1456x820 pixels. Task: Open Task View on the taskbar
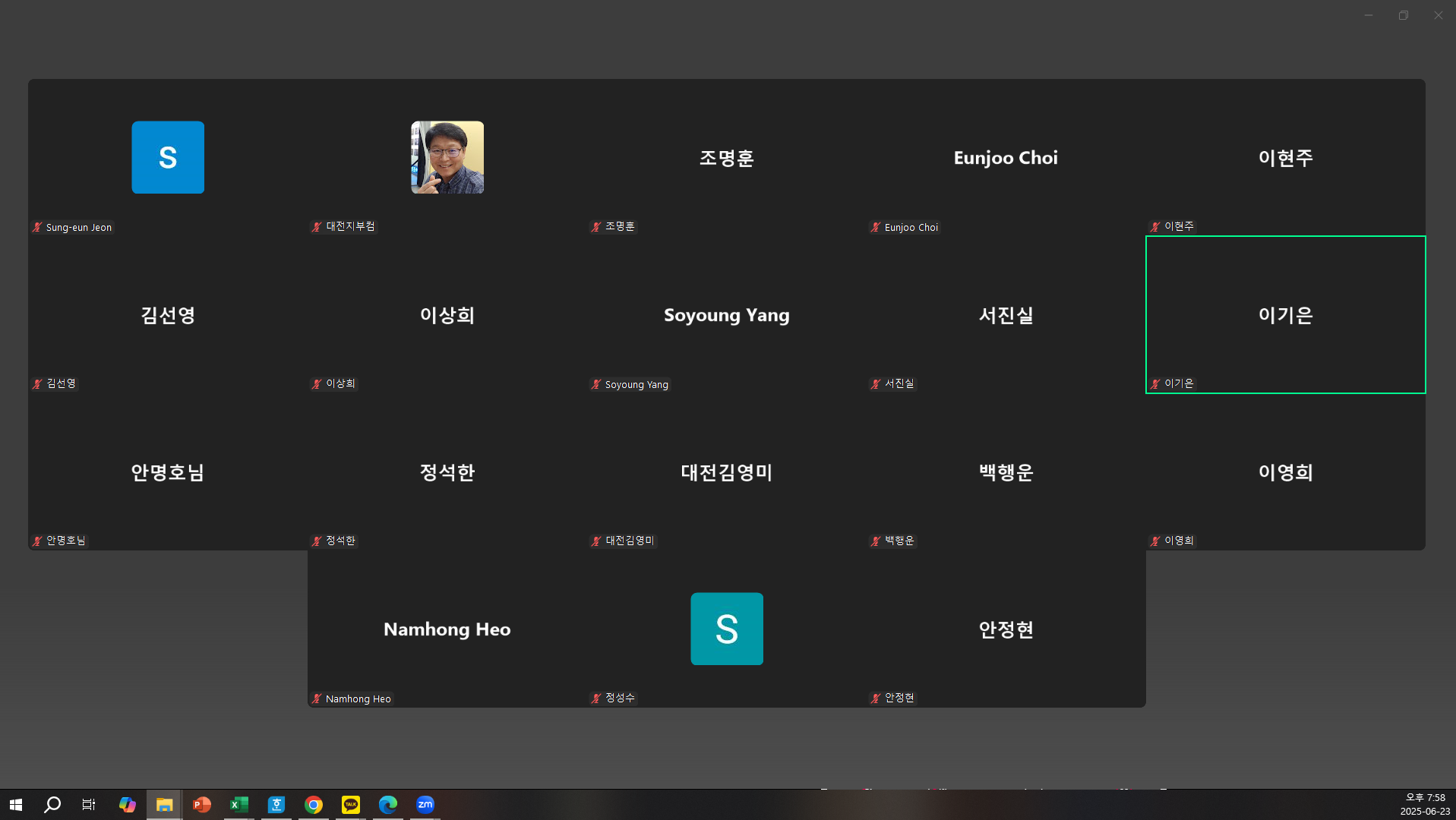(x=89, y=805)
